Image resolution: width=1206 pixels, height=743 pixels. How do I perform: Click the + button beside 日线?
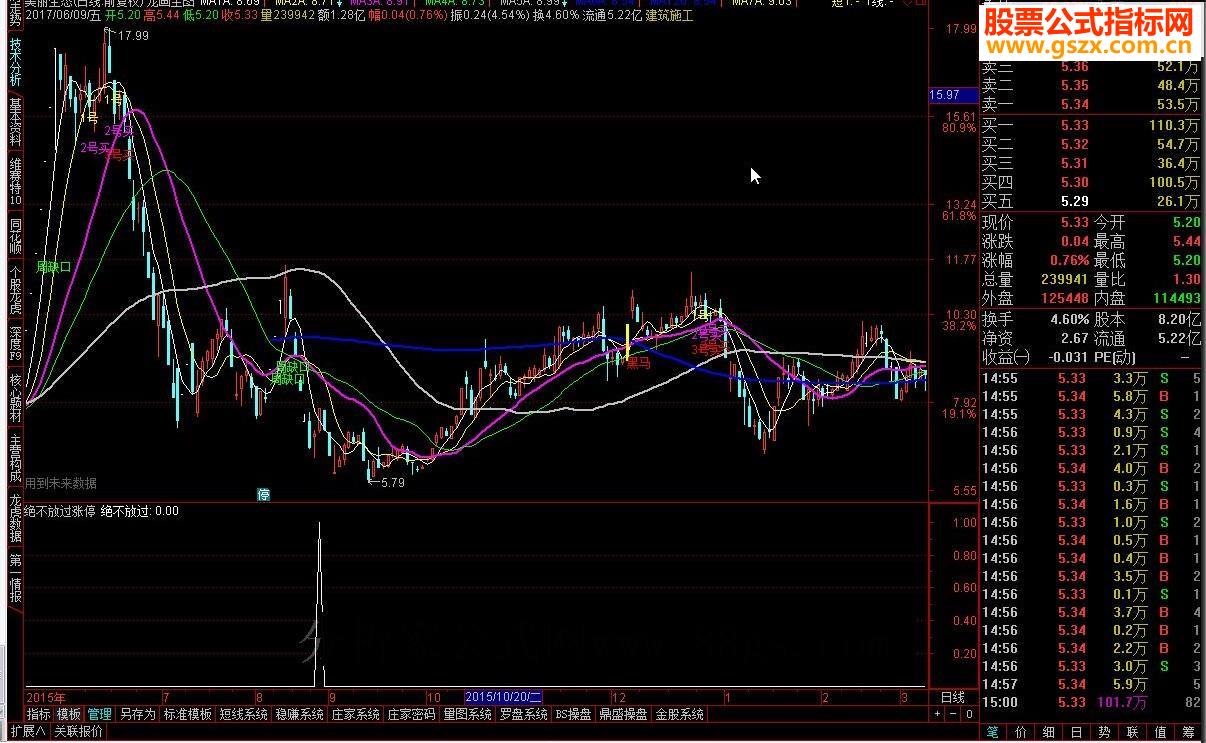[937, 714]
